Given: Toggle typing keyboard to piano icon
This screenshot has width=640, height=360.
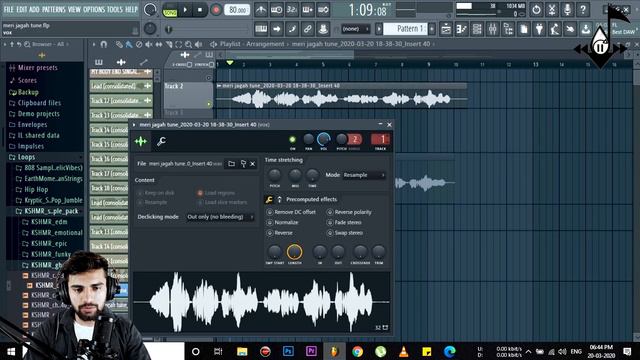Looking at the screenshot, I should click(x=261, y=29).
